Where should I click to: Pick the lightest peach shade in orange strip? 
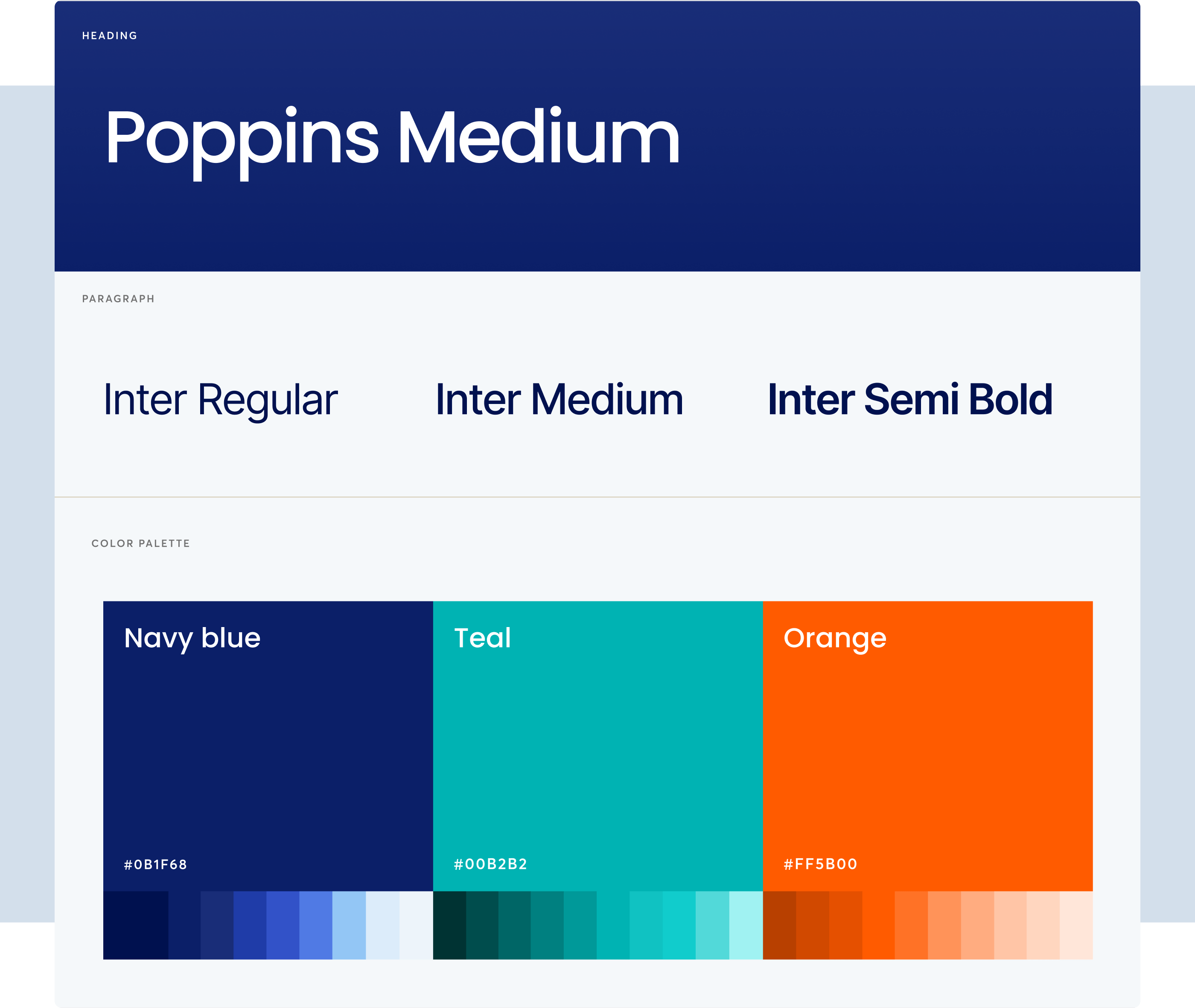pyautogui.click(x=1076, y=925)
